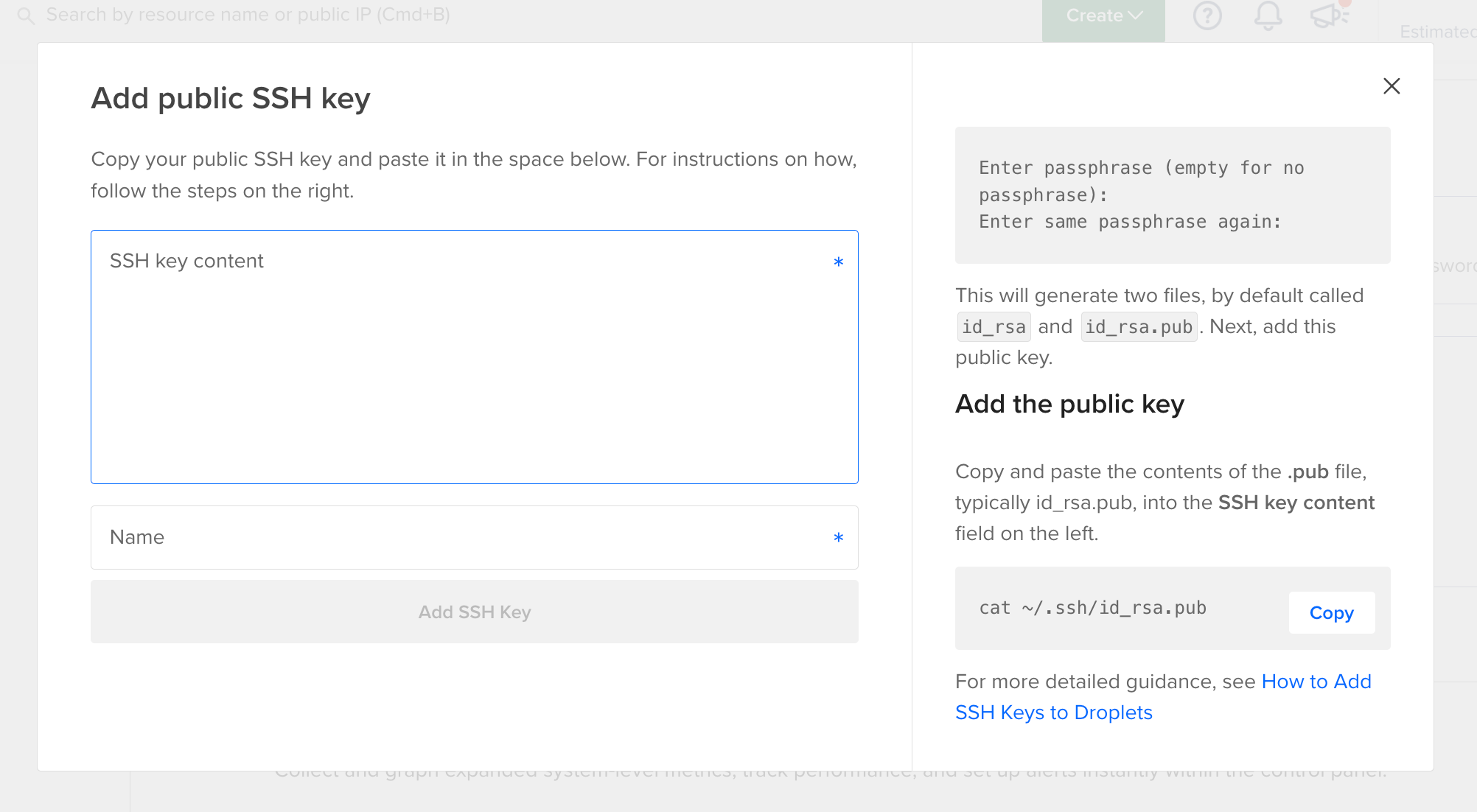Click the Estimated costs text
Viewport: 1477px width, 812px height.
(x=1437, y=32)
